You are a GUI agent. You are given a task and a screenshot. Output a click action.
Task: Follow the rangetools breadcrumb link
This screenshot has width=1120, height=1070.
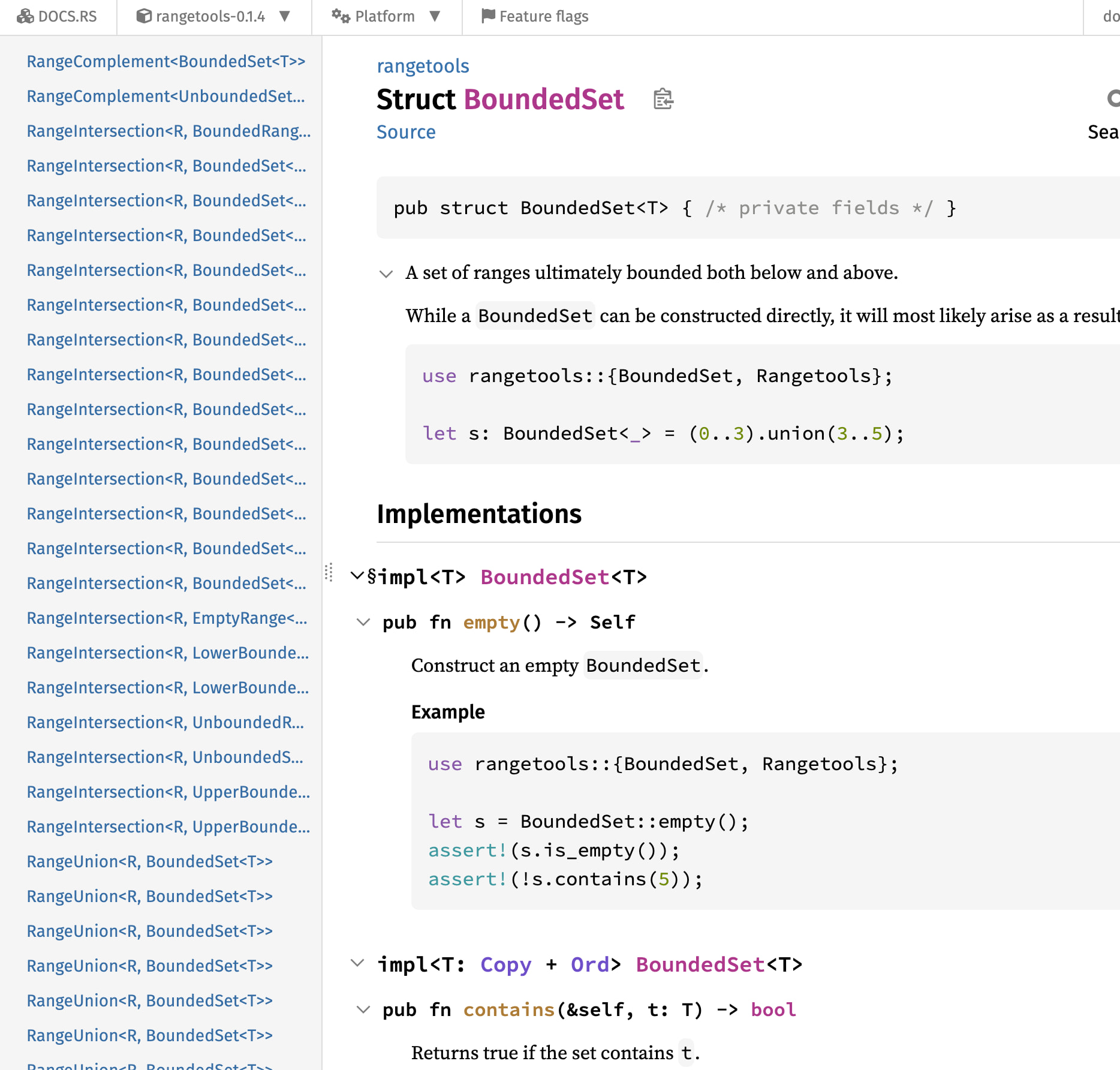423,66
